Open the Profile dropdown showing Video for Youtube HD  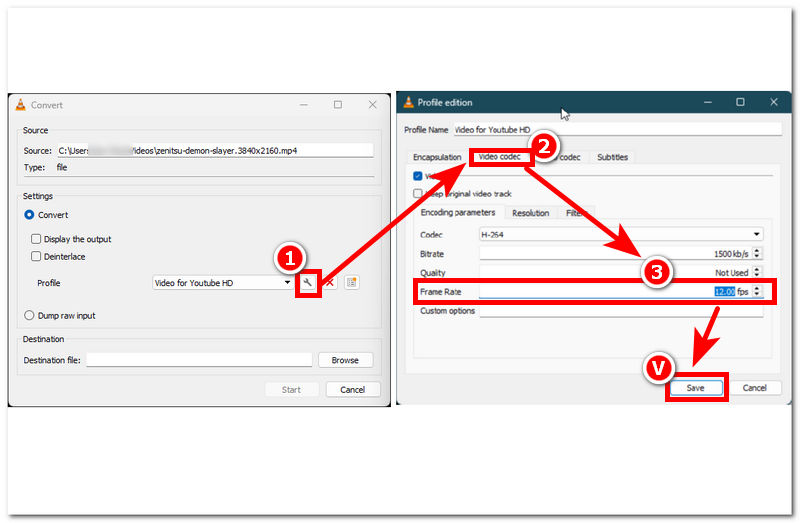tap(222, 283)
